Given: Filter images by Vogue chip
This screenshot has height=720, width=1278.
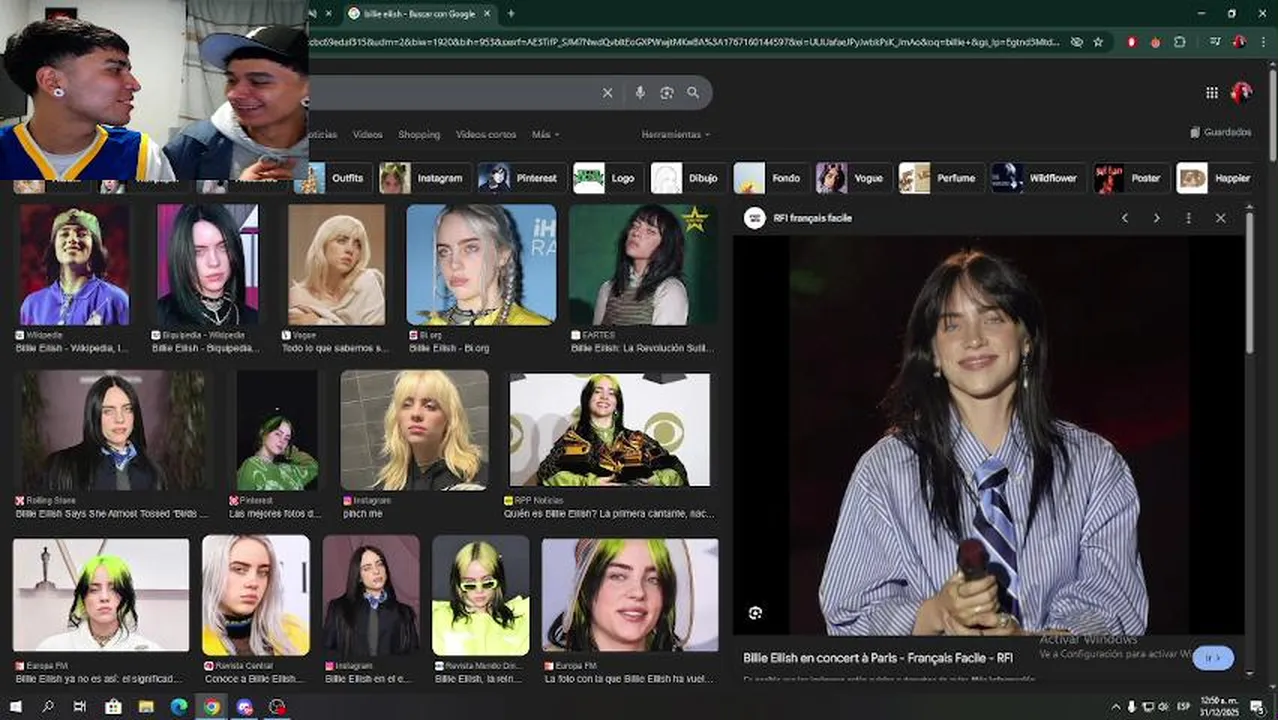Looking at the screenshot, I should 852,178.
